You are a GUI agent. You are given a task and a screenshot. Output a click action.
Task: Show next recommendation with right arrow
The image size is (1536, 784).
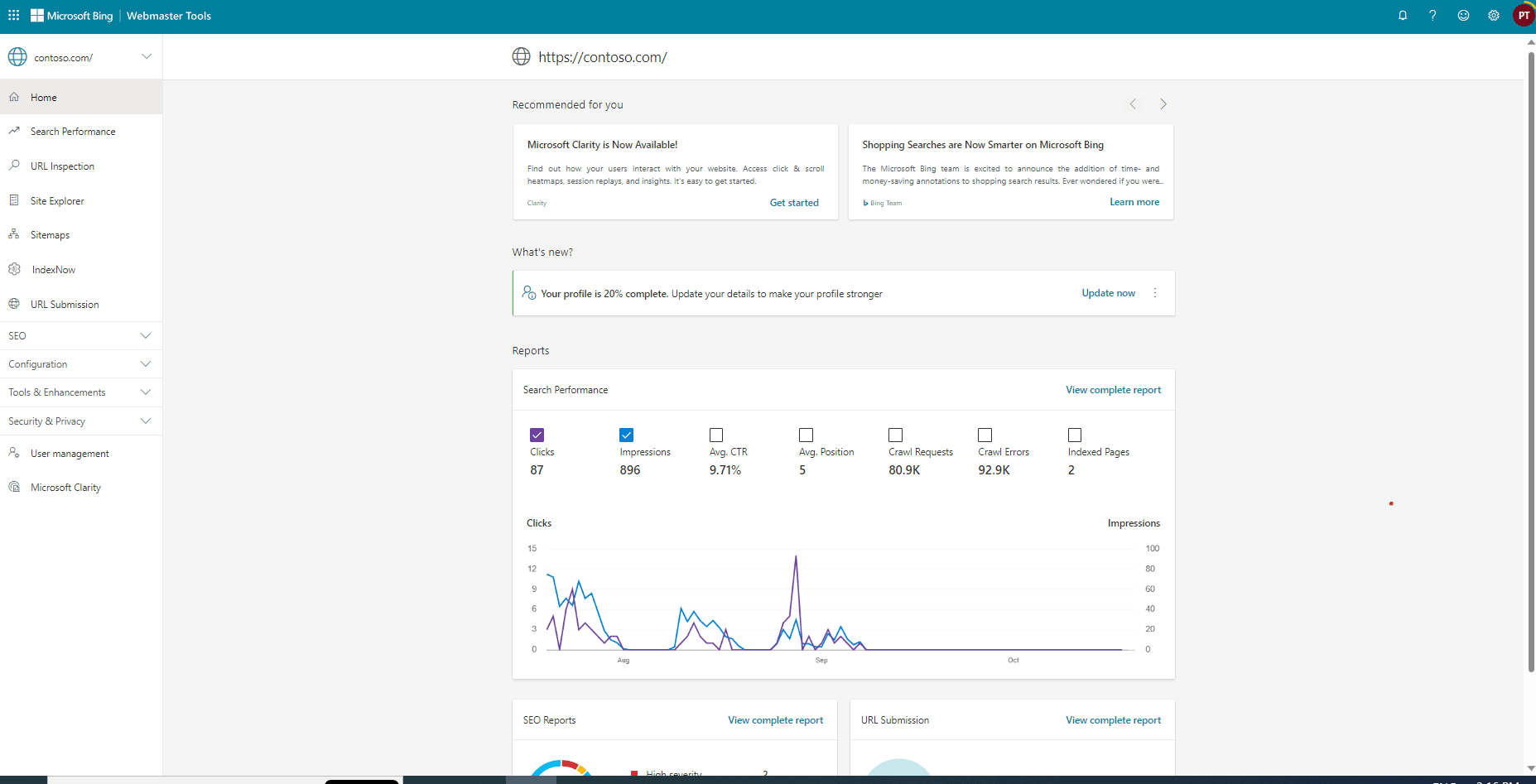[1163, 104]
